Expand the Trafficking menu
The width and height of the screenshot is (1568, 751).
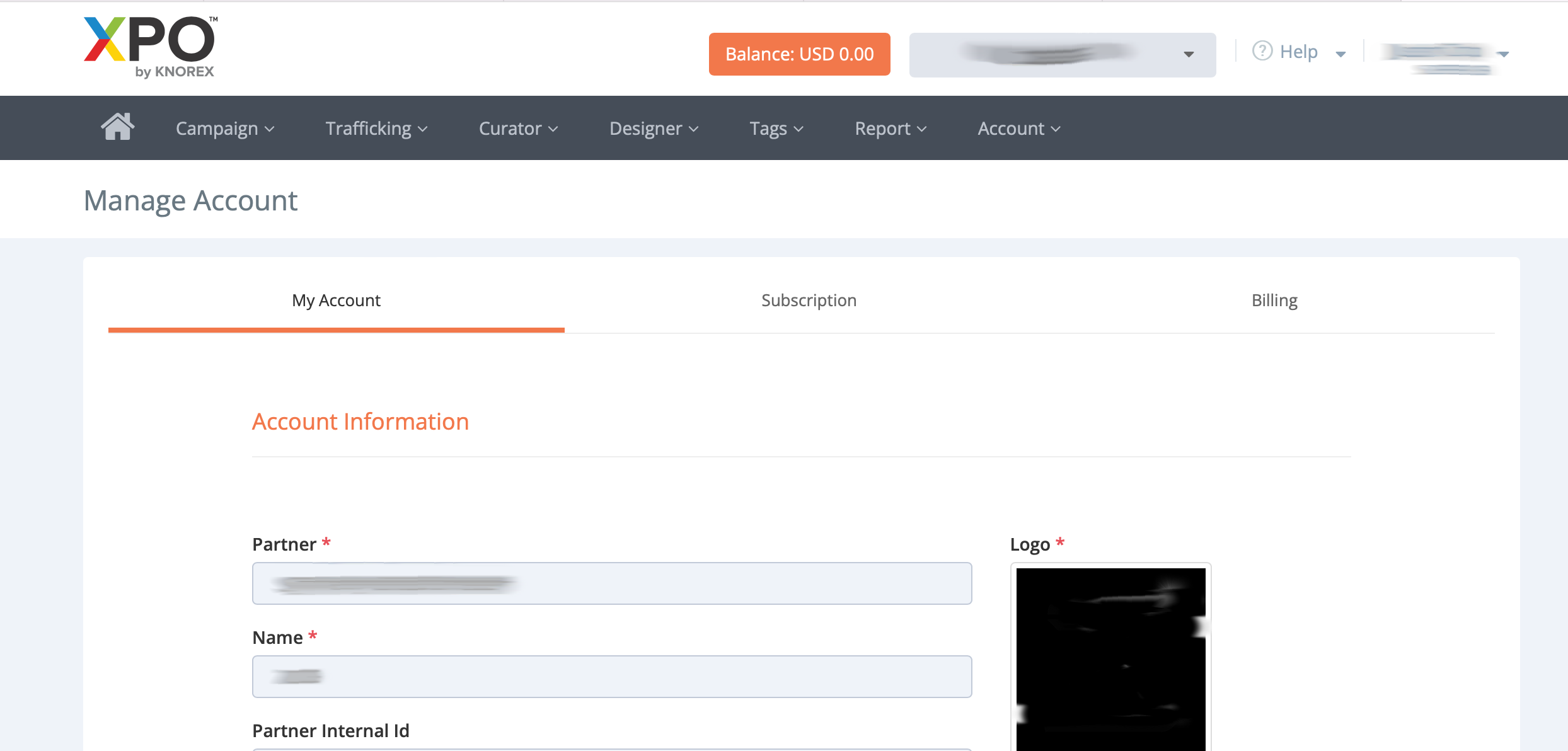[x=376, y=129]
